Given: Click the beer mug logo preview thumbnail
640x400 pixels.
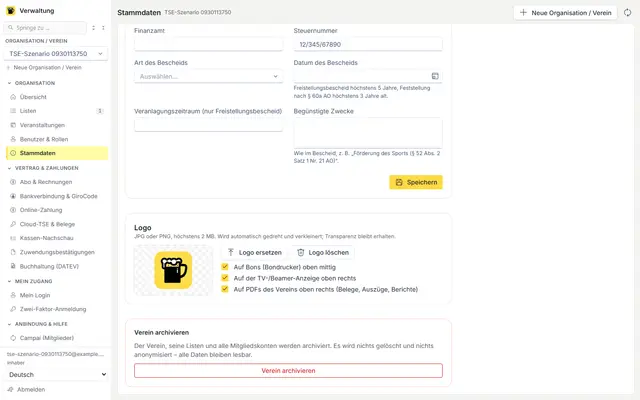Looking at the screenshot, I should (x=173, y=270).
